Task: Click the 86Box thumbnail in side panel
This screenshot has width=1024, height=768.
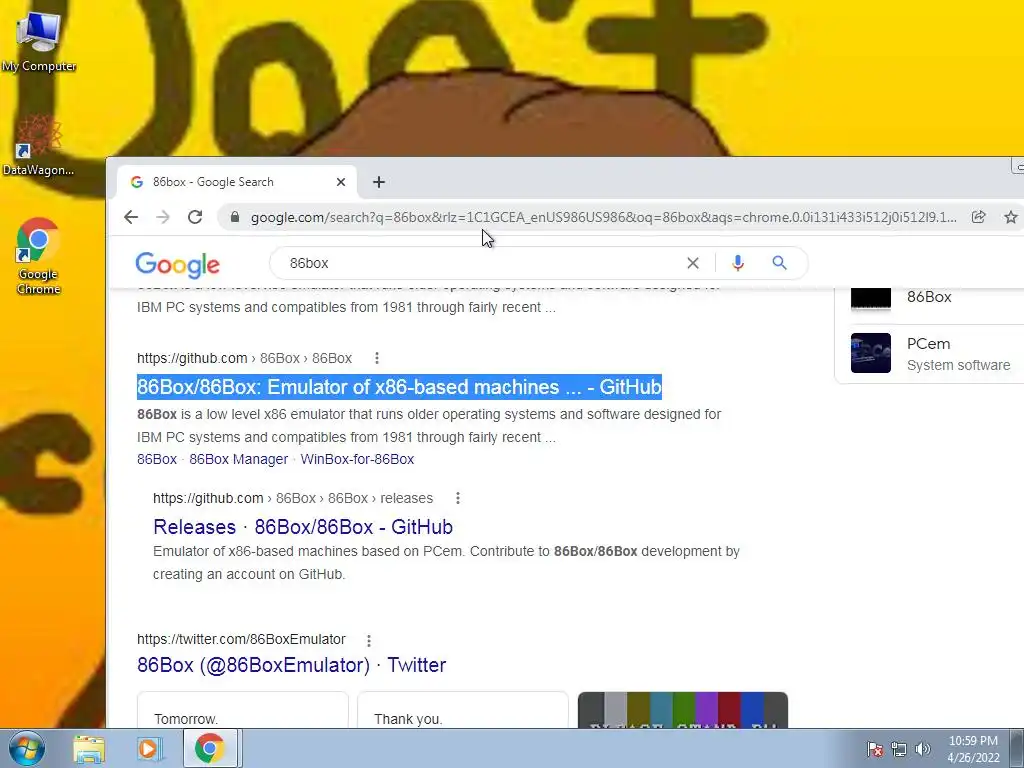Action: point(871,297)
